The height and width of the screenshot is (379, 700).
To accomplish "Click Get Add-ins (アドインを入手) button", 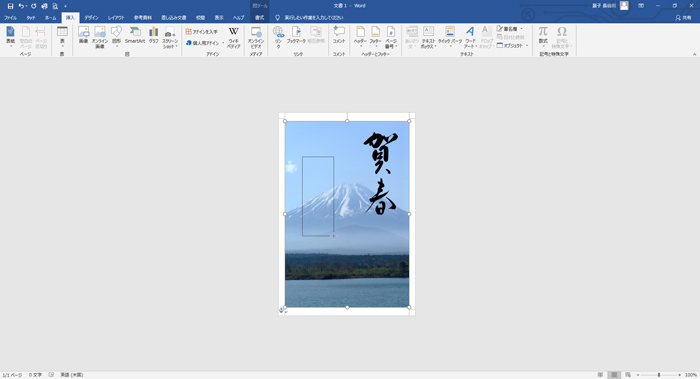I will coord(202,32).
